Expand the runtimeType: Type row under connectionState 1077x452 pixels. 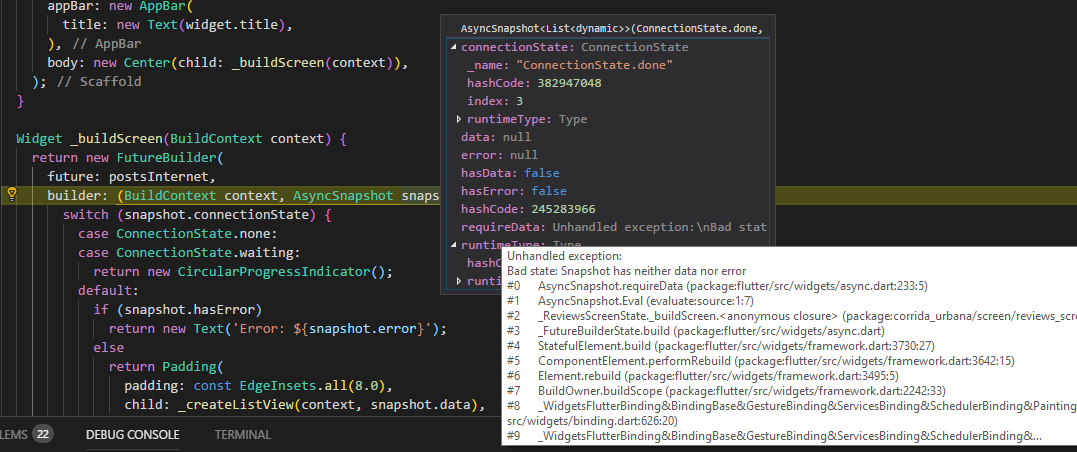(460, 120)
